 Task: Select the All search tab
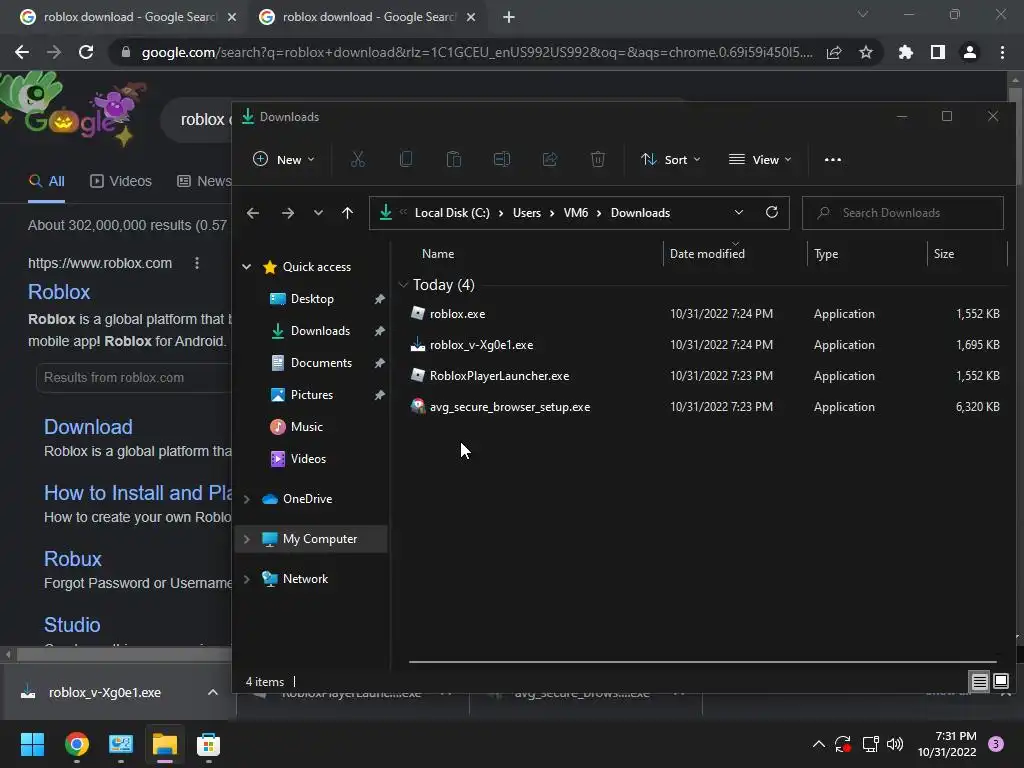click(46, 182)
